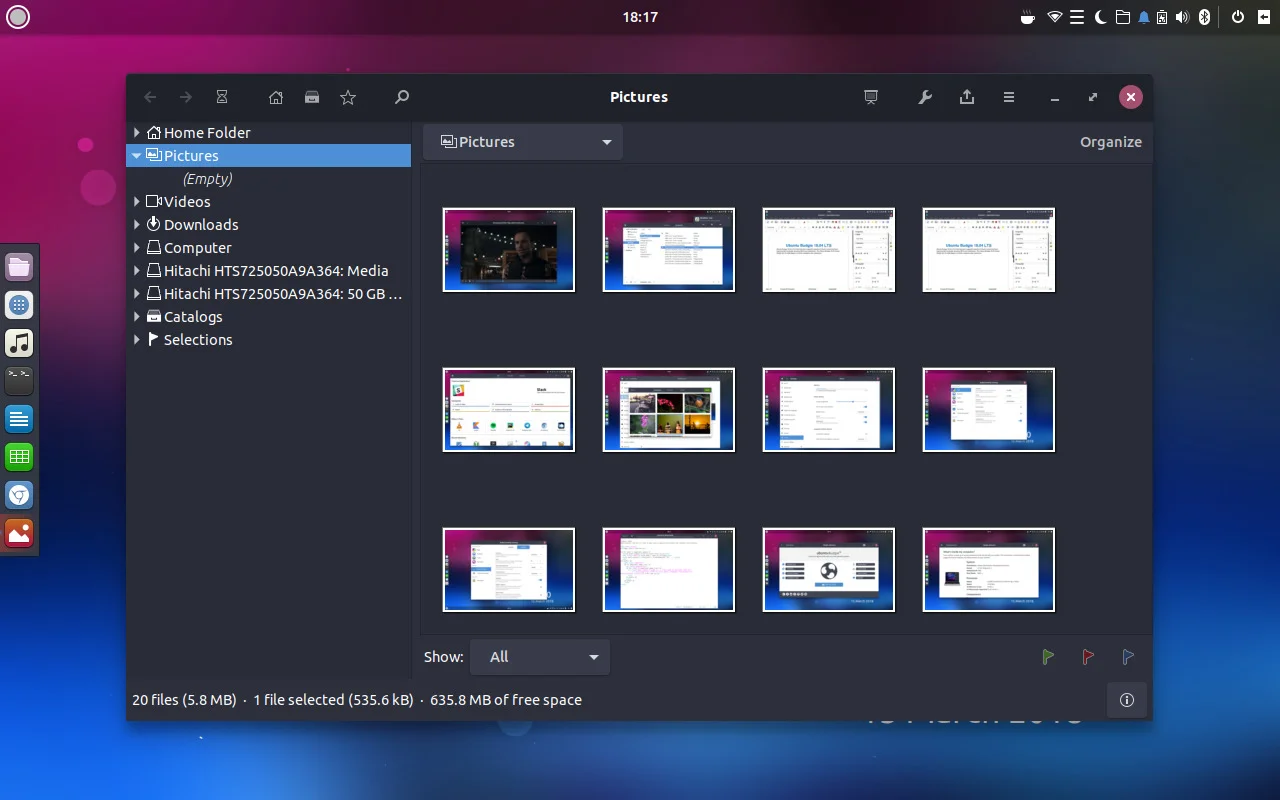Open the tools wrench icon
Image resolution: width=1280 pixels, height=800 pixels.
[925, 97]
